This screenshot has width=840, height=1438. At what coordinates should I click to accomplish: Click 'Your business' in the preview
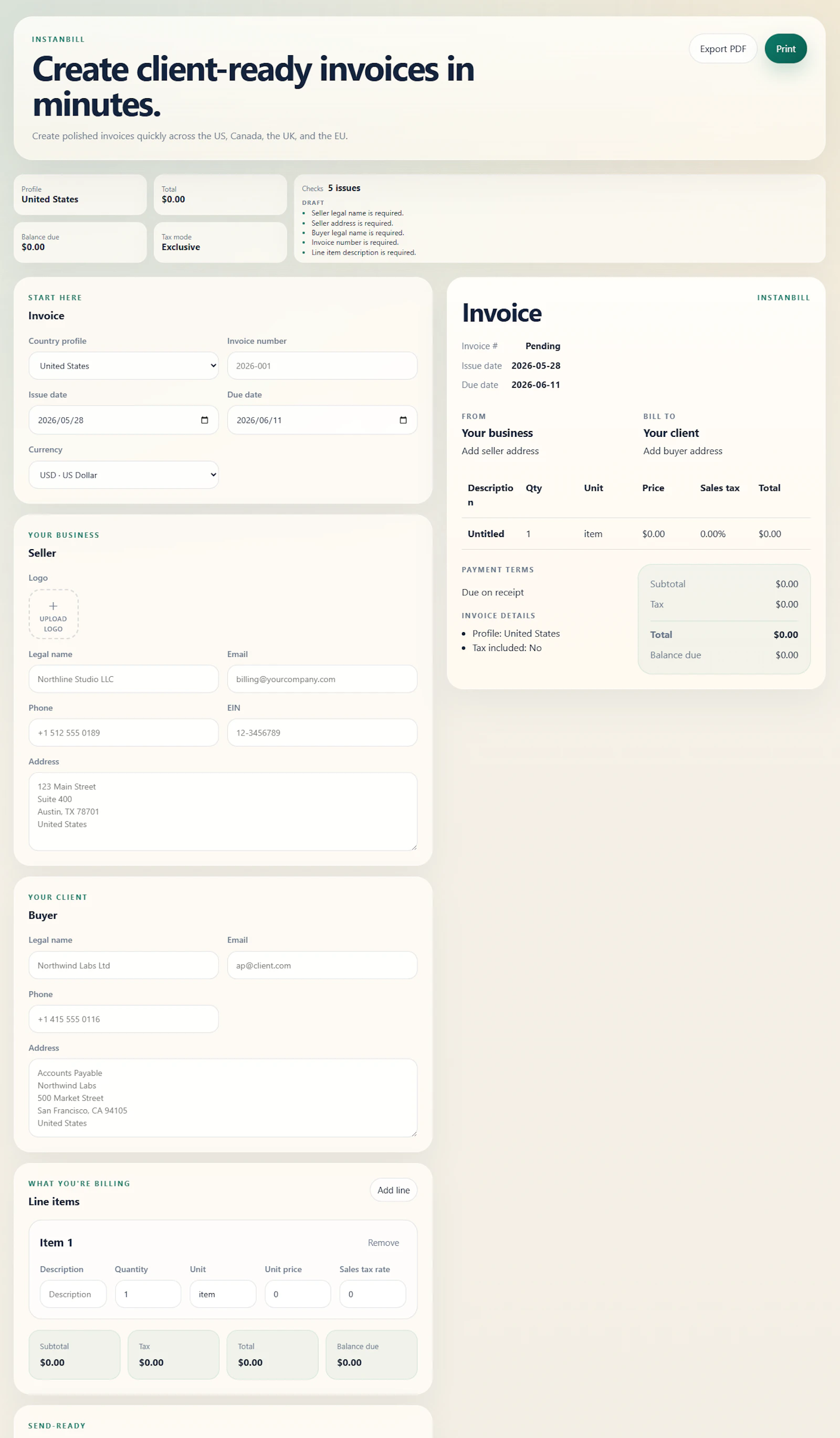[497, 433]
